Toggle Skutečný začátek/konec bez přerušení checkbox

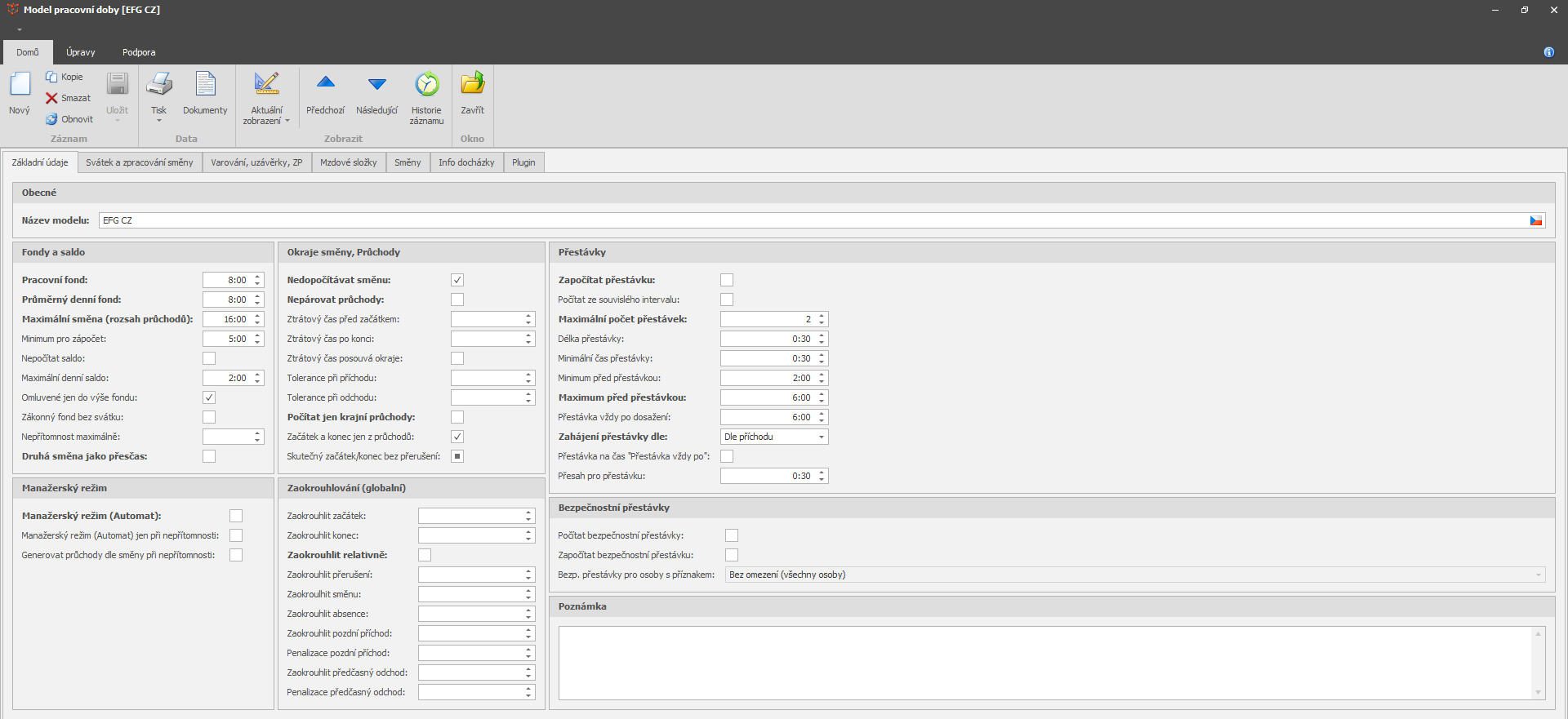tap(457, 456)
